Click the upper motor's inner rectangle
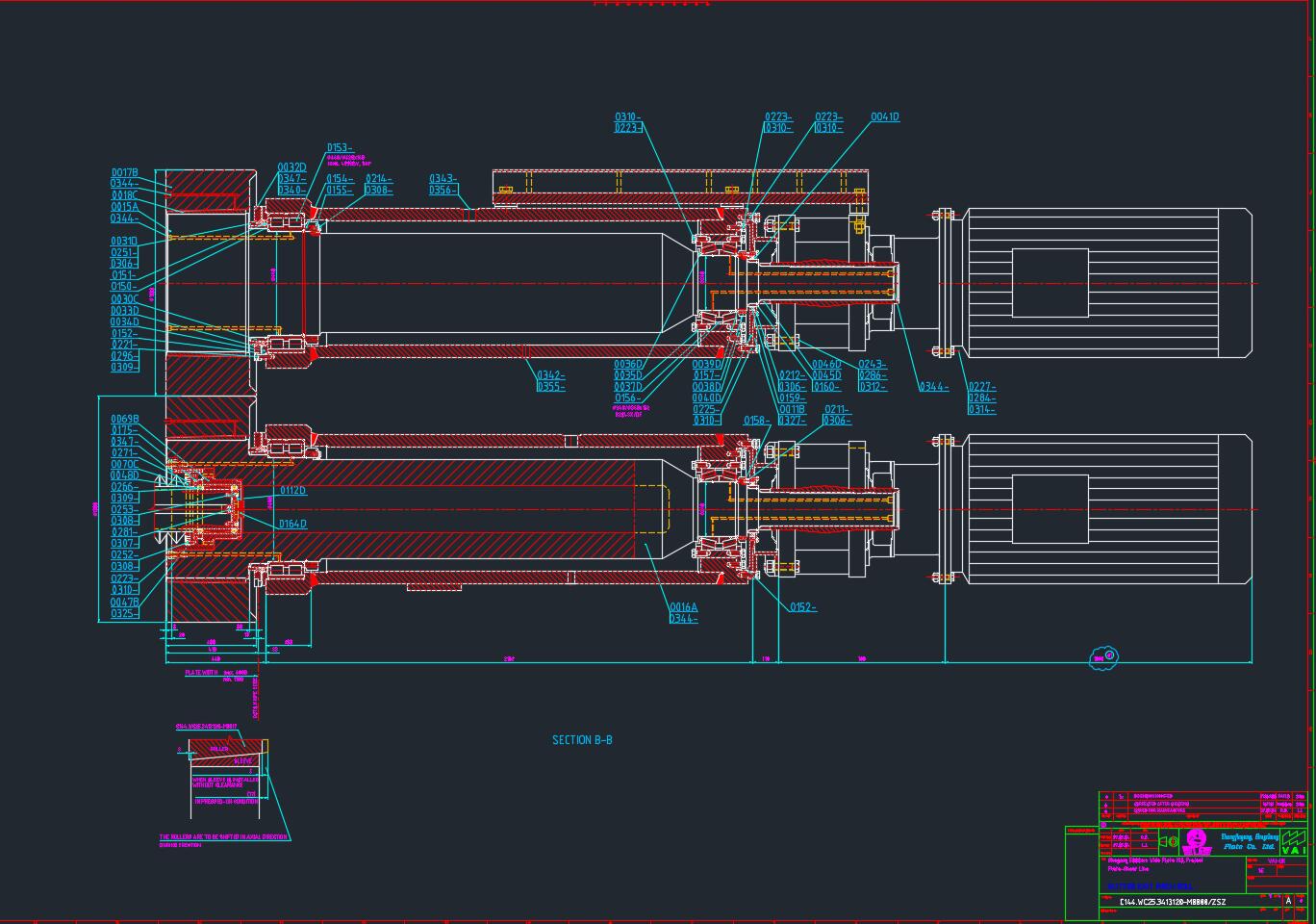 pos(1050,283)
